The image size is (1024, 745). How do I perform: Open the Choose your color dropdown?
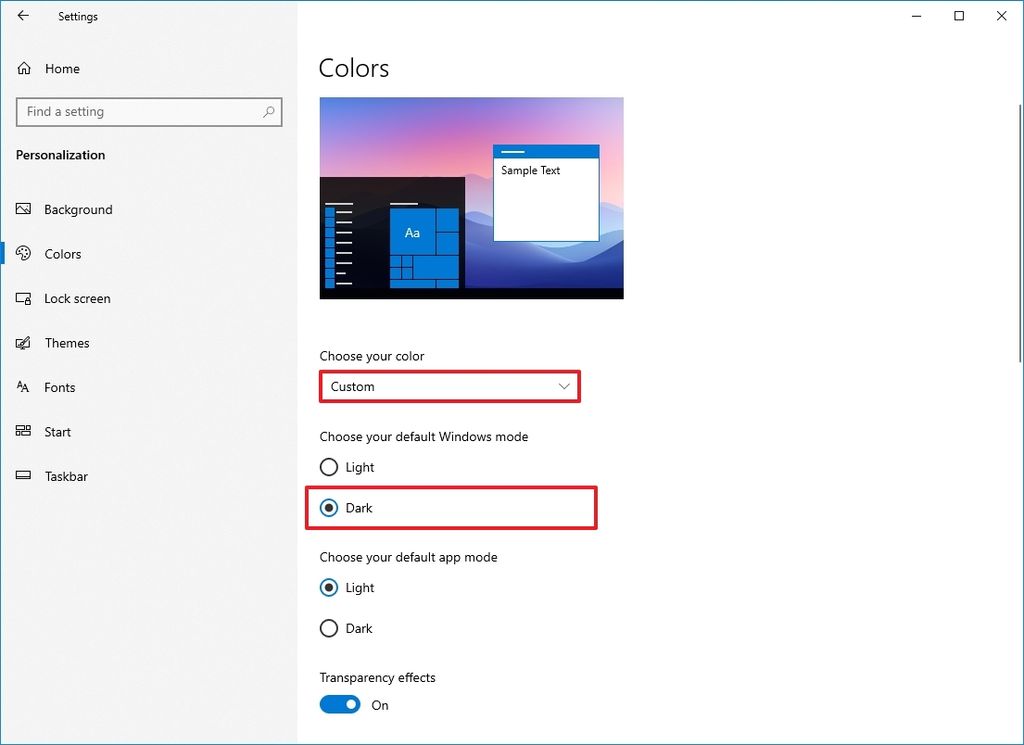pos(449,386)
